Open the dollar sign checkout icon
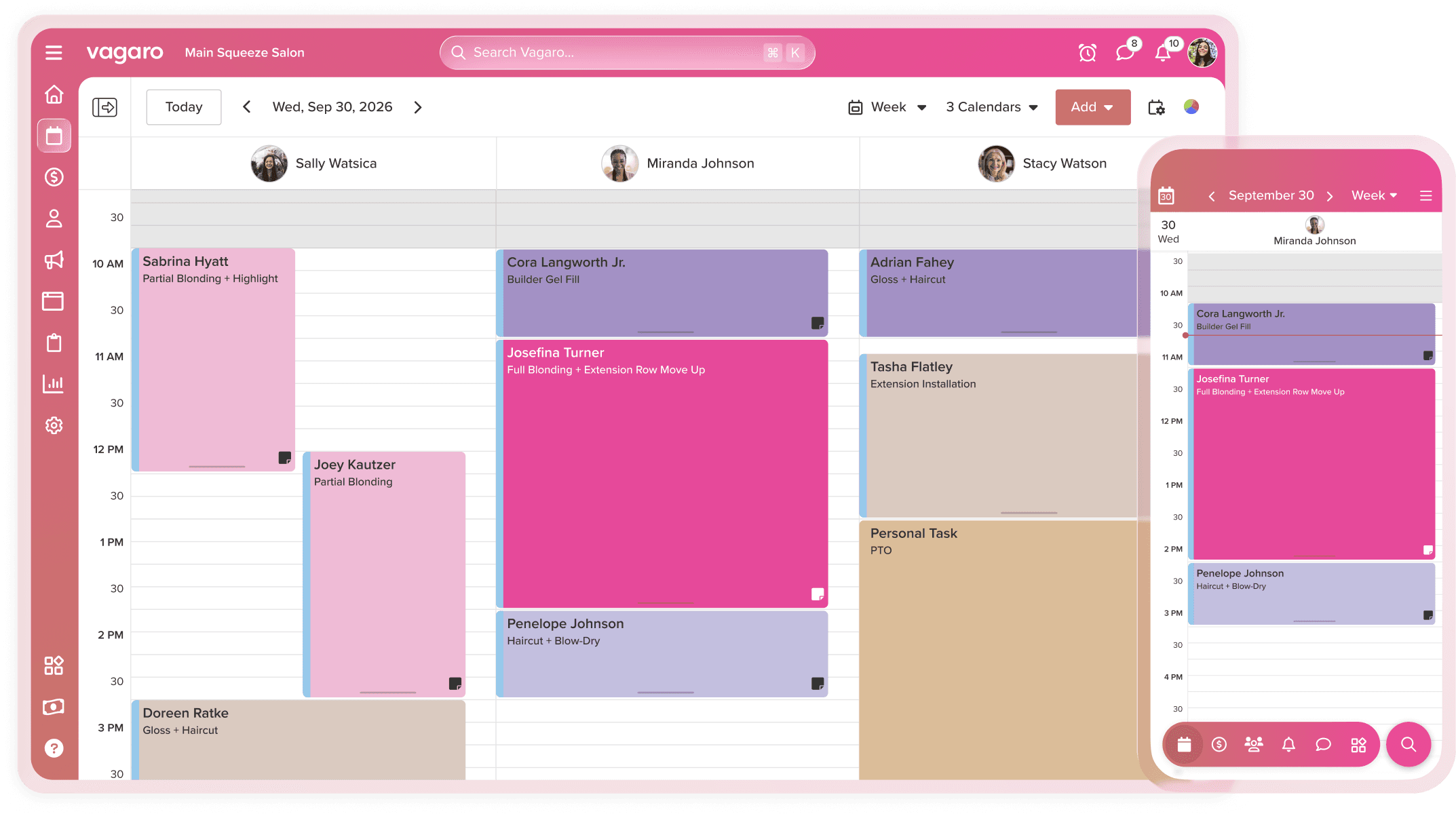This screenshot has width=1456, height=814. click(x=54, y=177)
